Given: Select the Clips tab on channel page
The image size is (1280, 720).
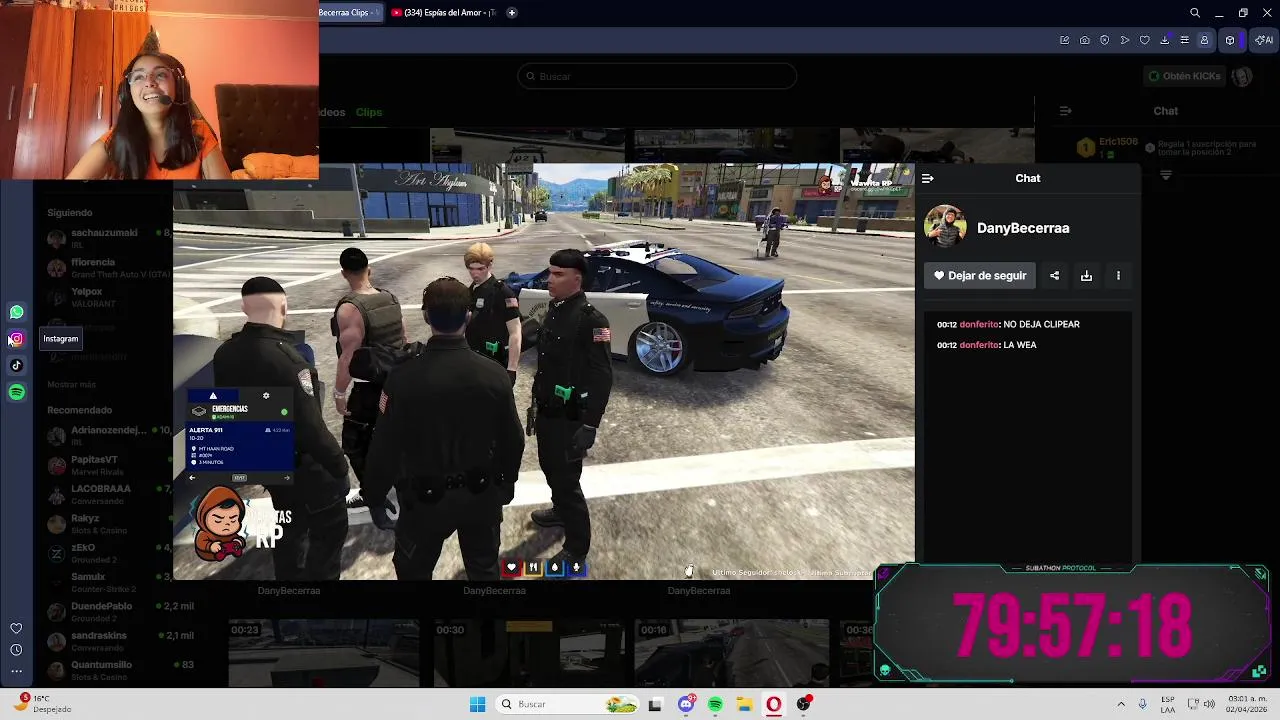Looking at the screenshot, I should 369,112.
